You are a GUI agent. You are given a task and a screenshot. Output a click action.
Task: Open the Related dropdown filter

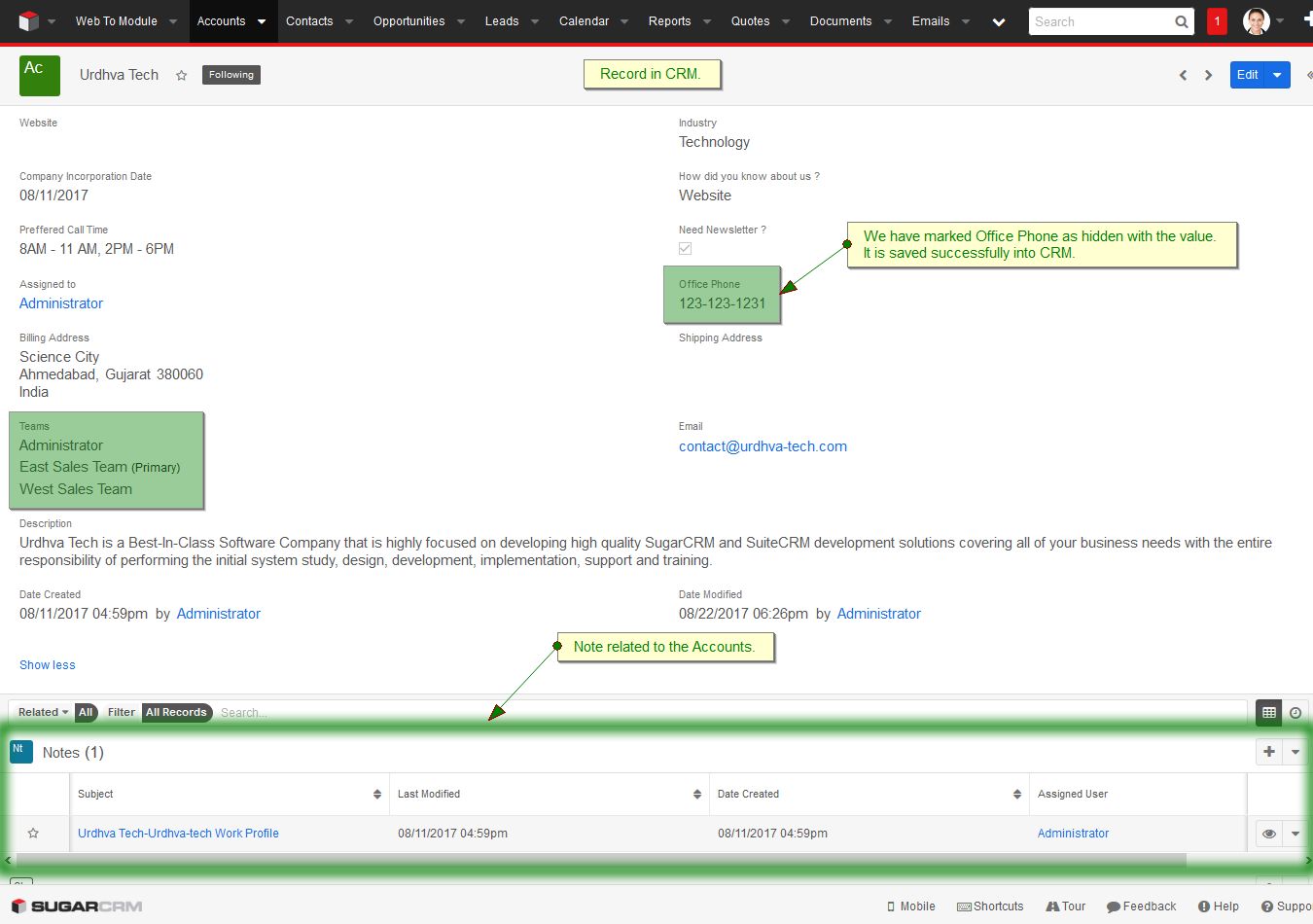[44, 712]
